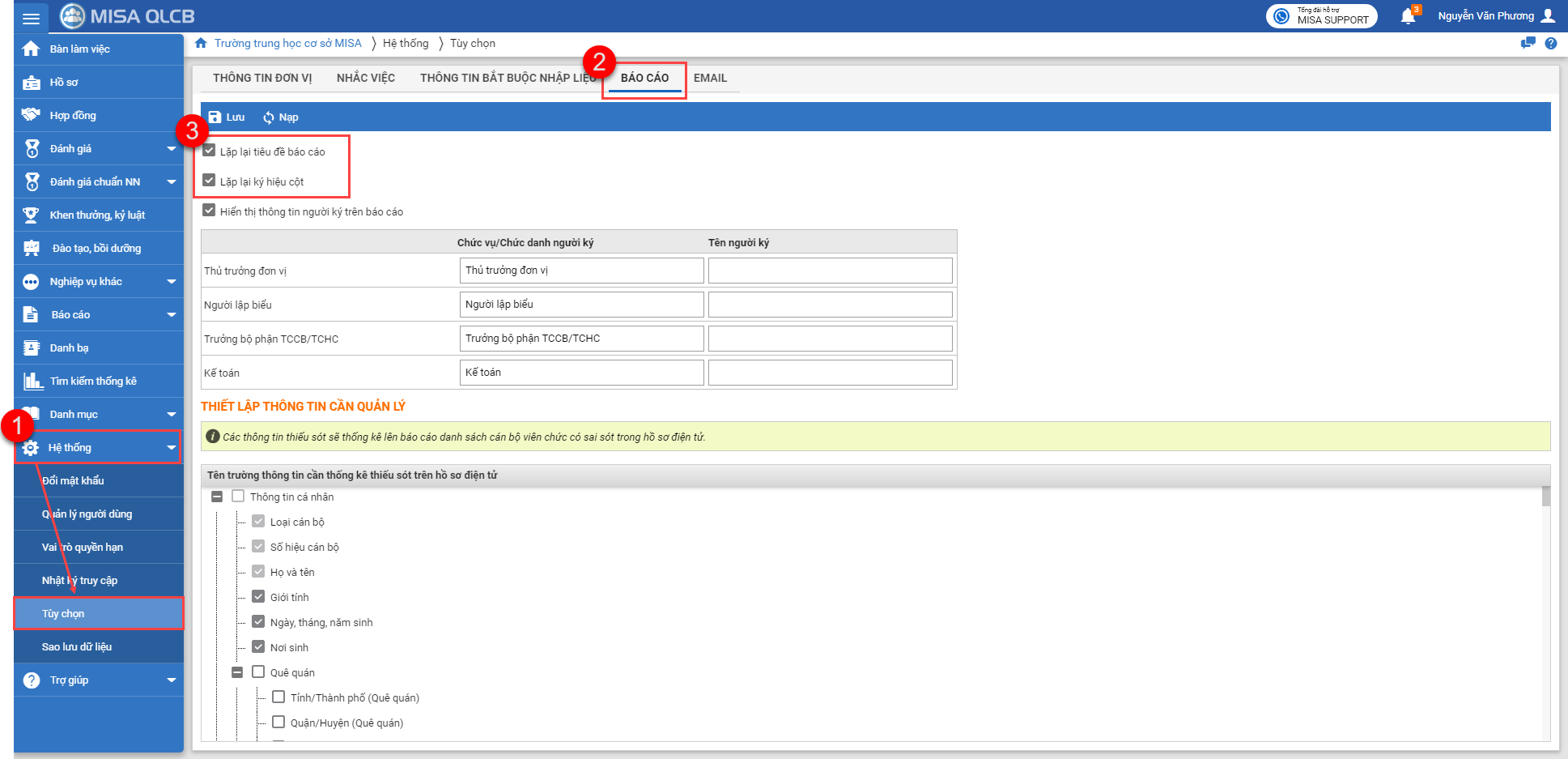Viewport: 1568px width, 759px height.
Task: Check the Quê quán checkbox
Action: pos(258,672)
